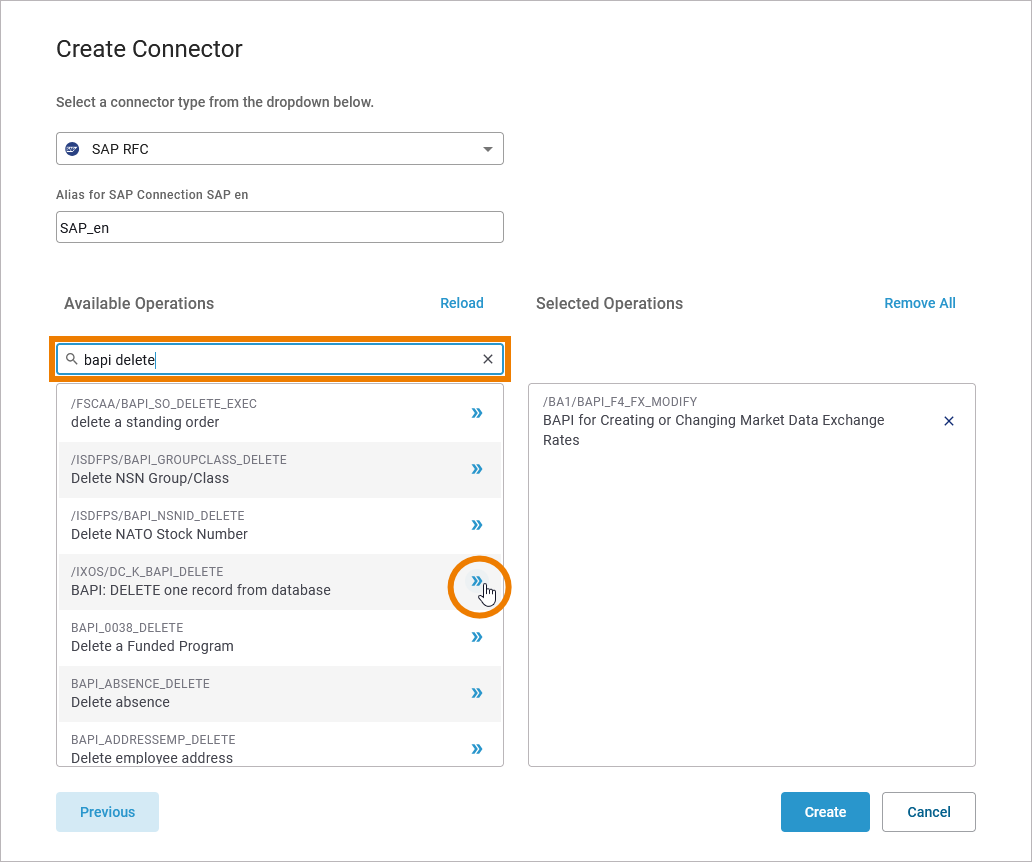Add BAPI: DELETE one record arrow icon

pos(477,581)
